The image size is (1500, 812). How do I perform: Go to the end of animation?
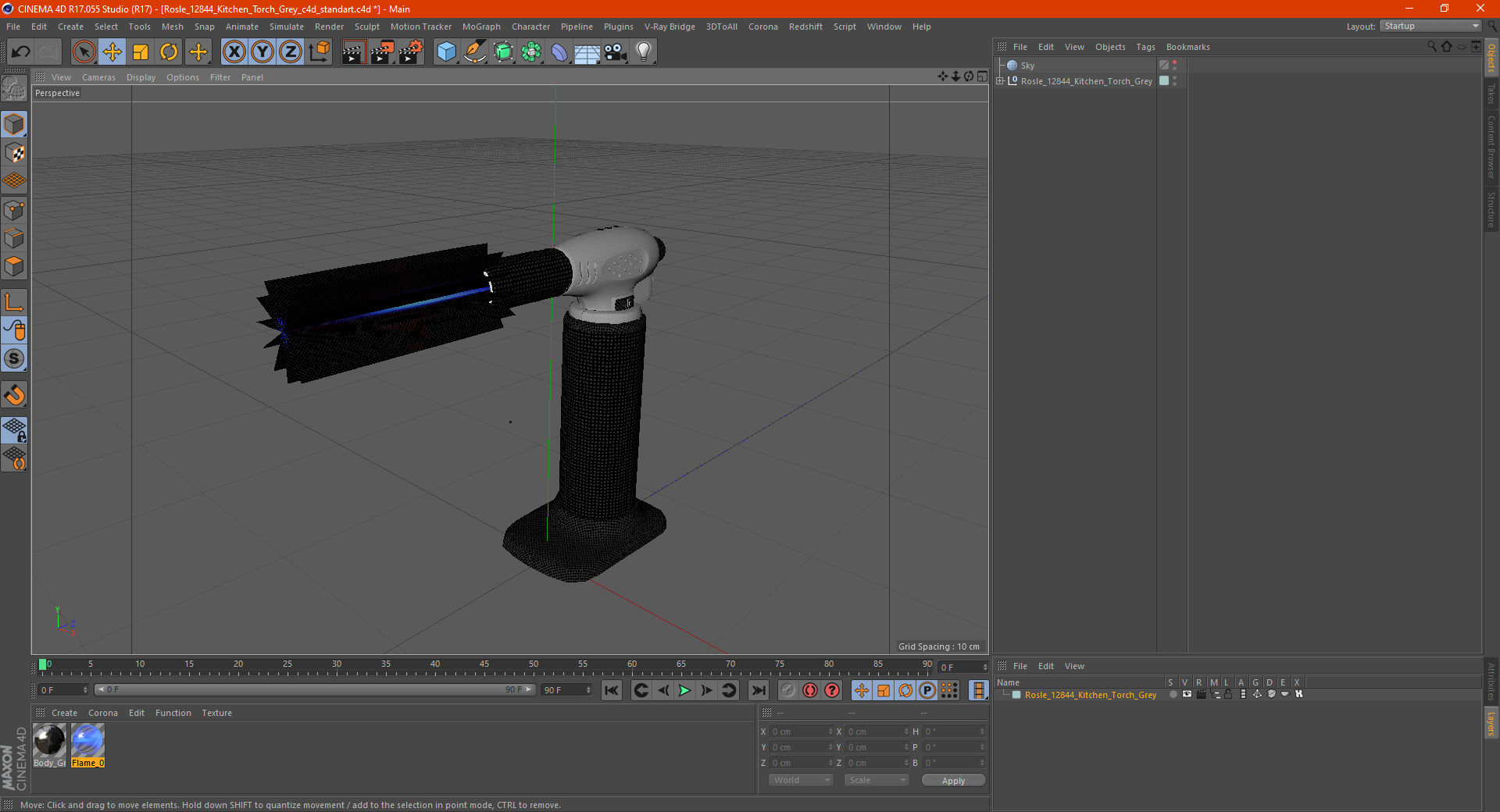click(x=759, y=690)
